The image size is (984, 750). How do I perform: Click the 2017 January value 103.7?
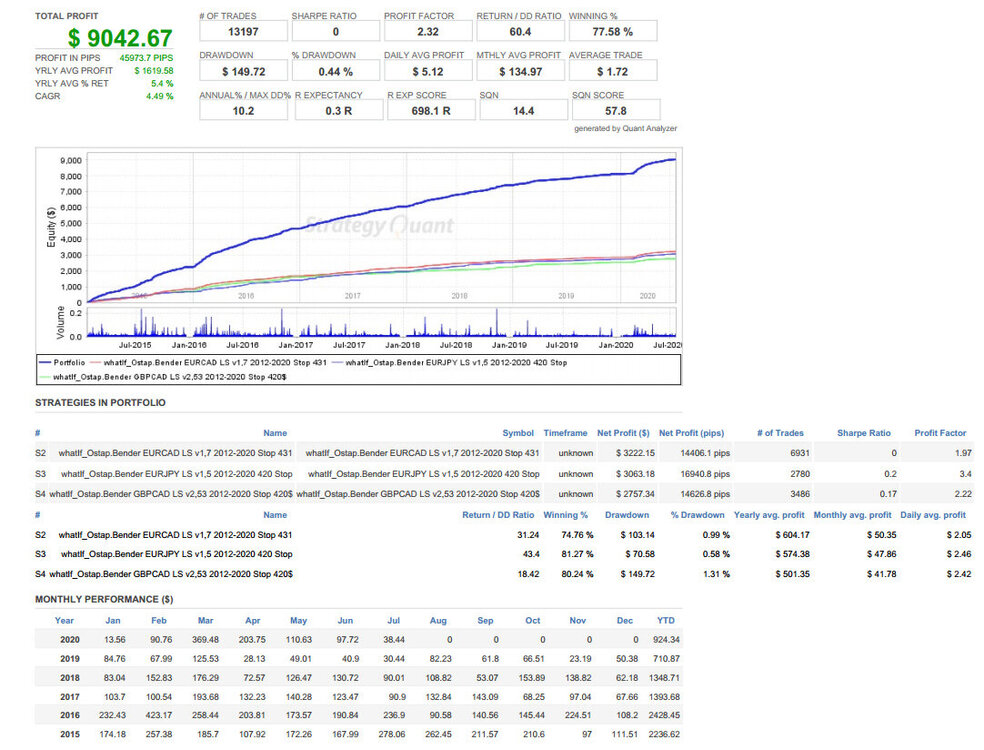[115, 697]
